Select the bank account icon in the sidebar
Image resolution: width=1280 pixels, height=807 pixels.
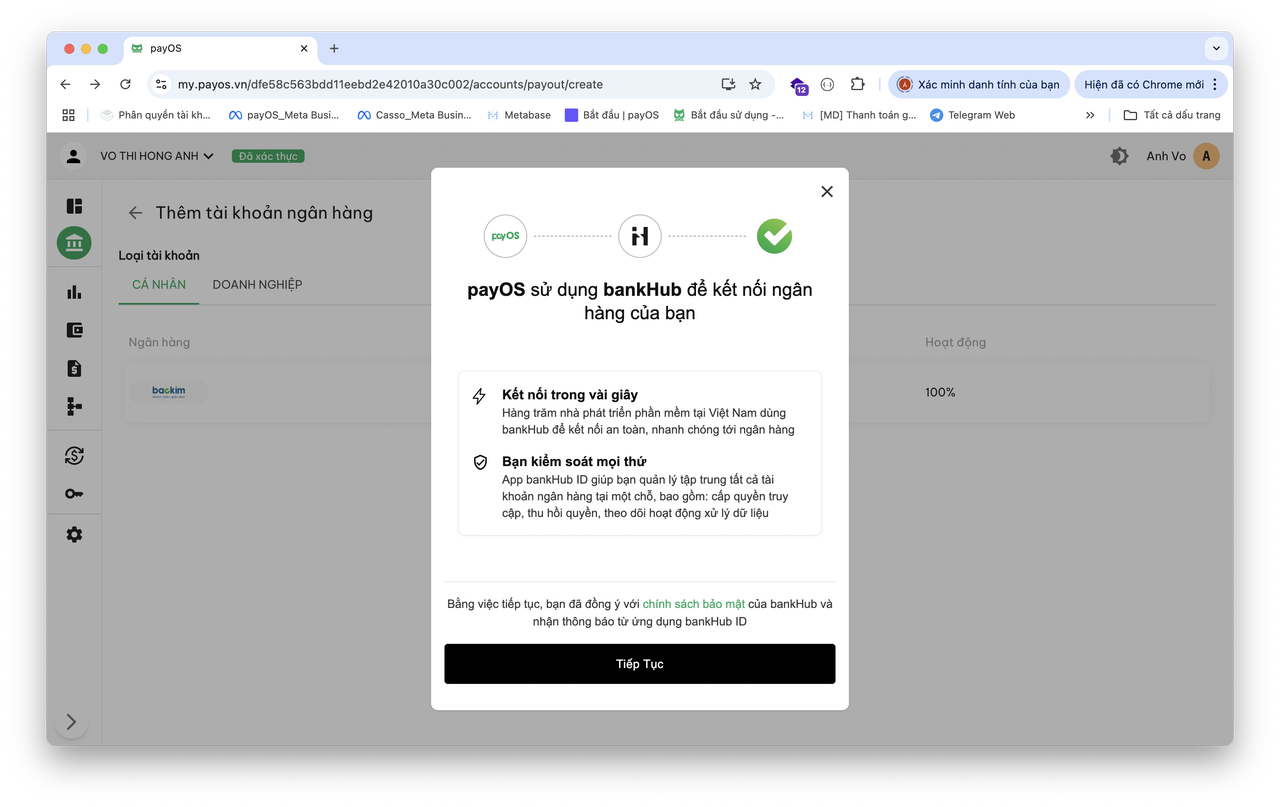click(x=74, y=243)
